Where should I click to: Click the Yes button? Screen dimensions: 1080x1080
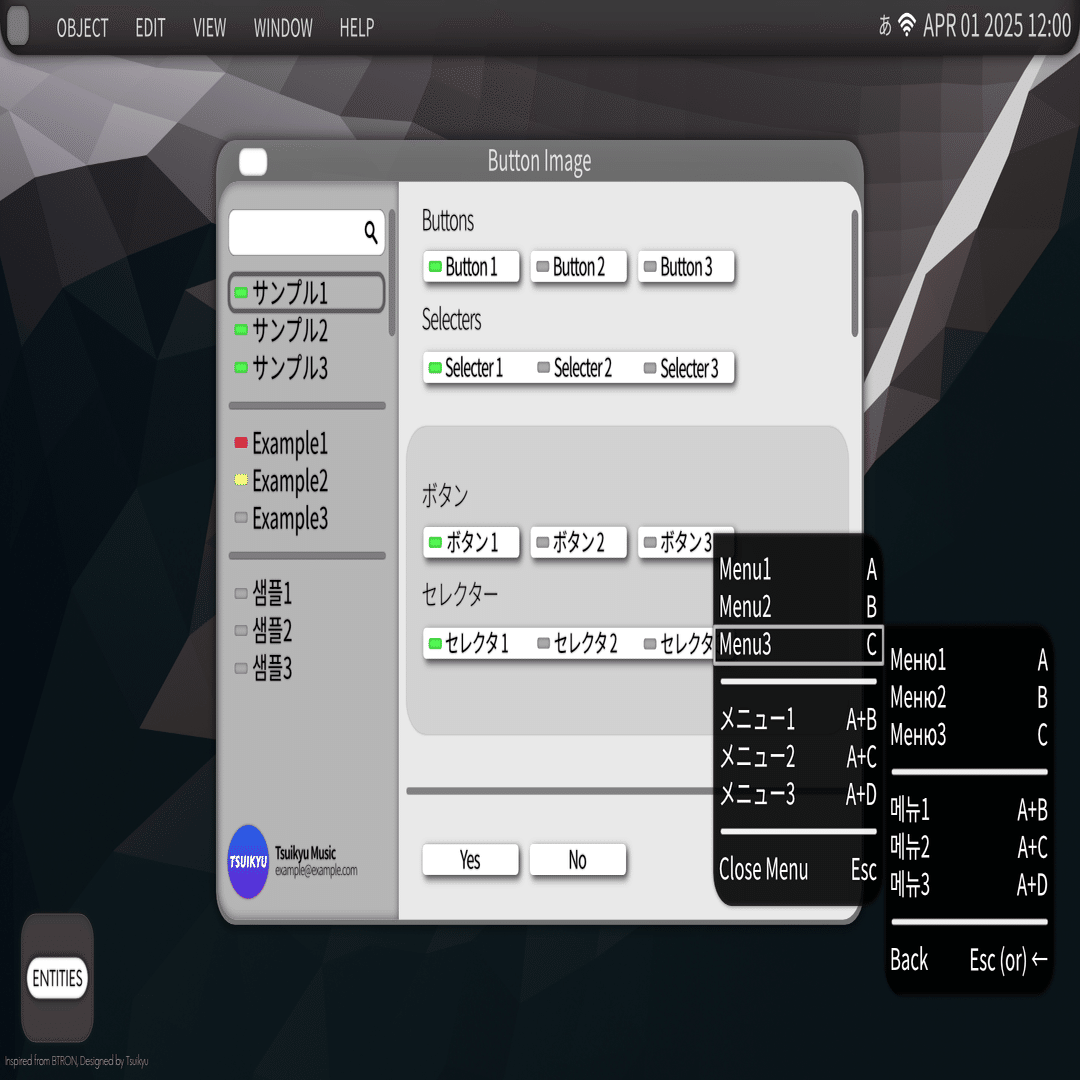(470, 860)
